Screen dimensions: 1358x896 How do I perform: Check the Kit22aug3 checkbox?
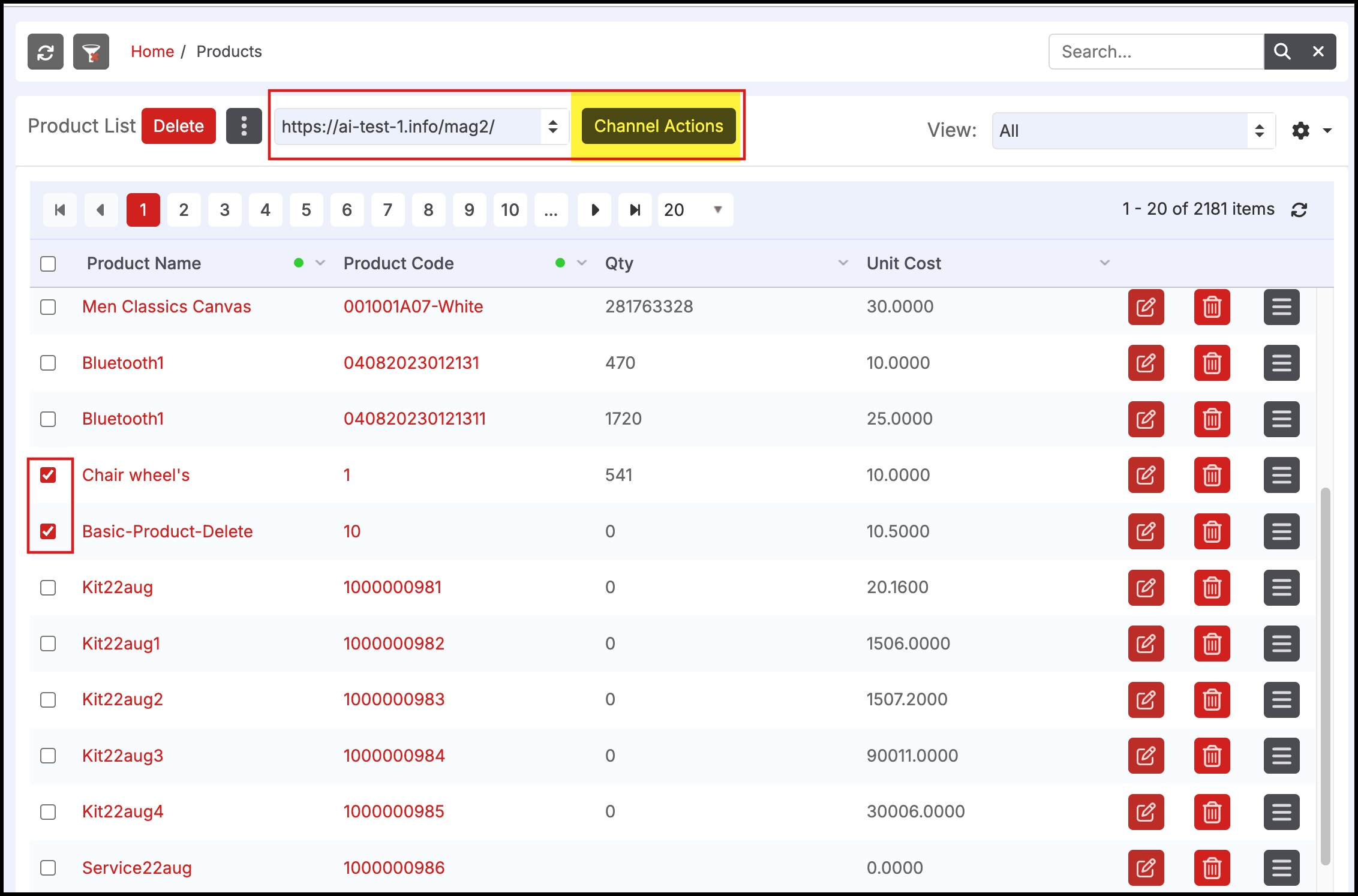[x=48, y=756]
